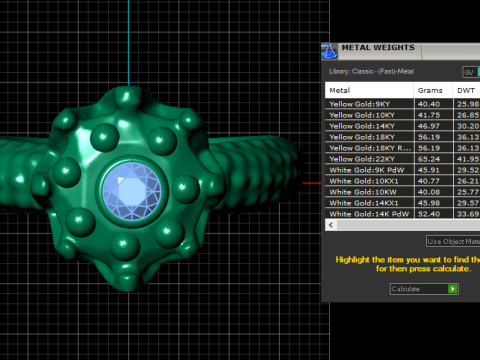480x360 pixels.
Task: Click the DWT column header
Action: [x=466, y=90]
